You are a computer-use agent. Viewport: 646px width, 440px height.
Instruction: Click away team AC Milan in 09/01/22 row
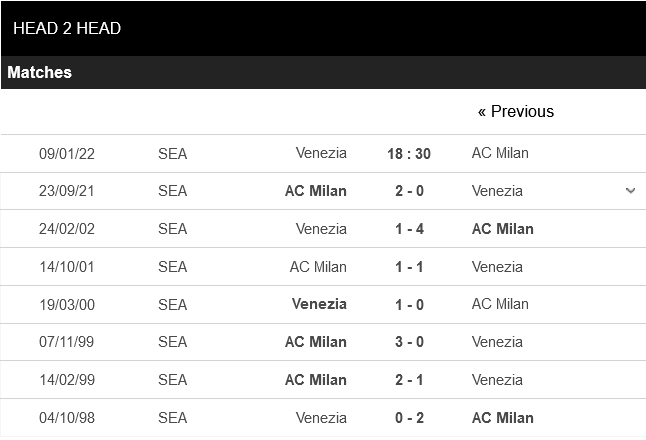500,153
